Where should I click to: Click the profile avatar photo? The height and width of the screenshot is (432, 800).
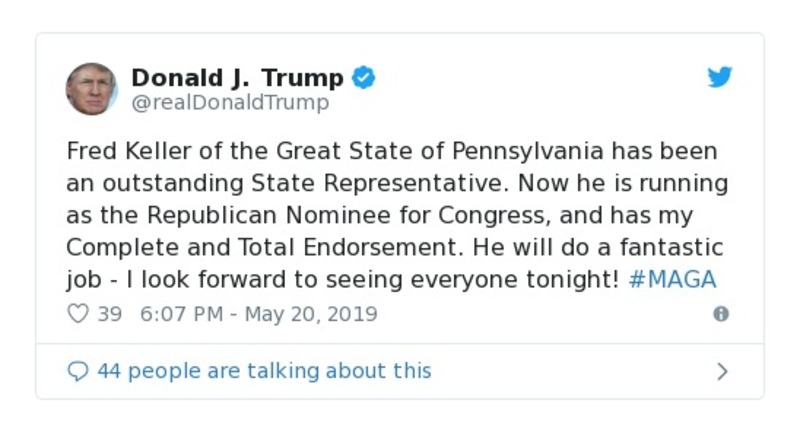pos(92,88)
